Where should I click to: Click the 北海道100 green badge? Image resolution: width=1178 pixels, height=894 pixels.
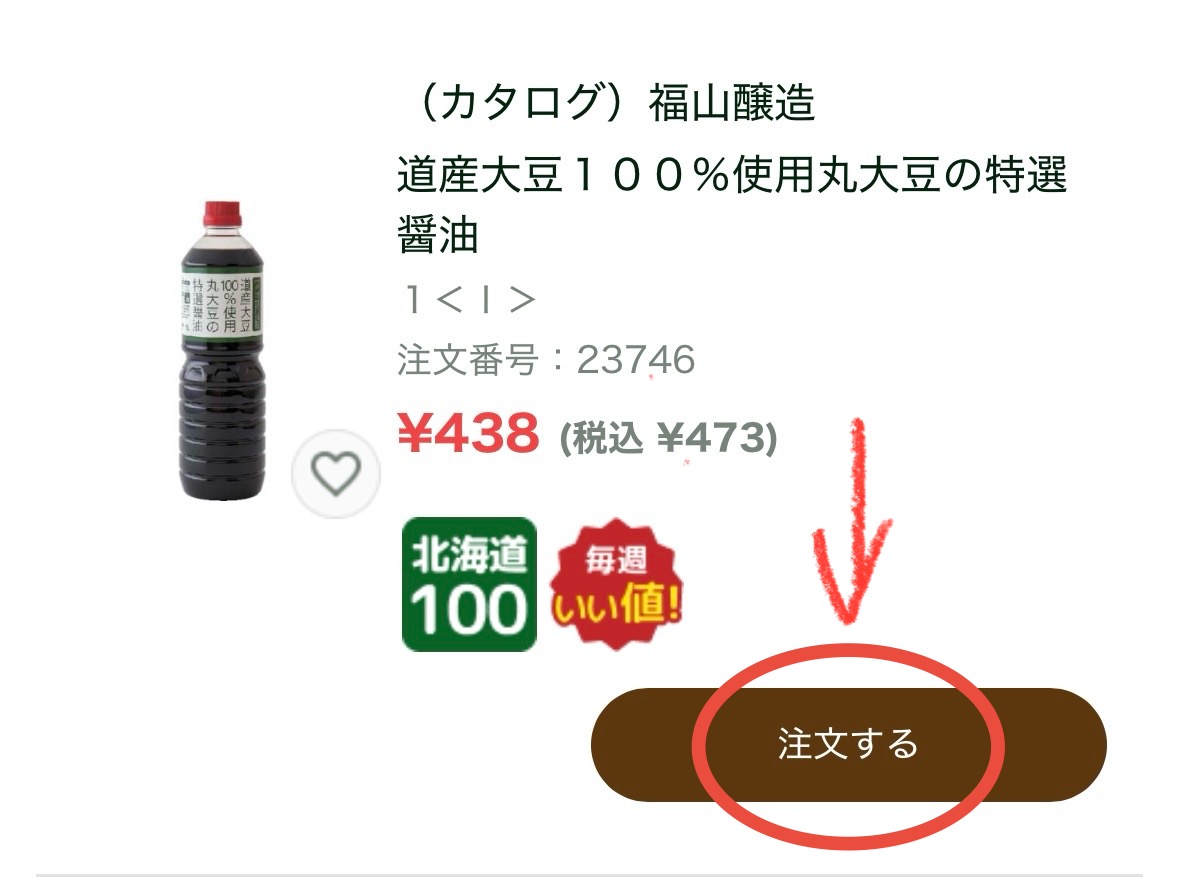470,584
